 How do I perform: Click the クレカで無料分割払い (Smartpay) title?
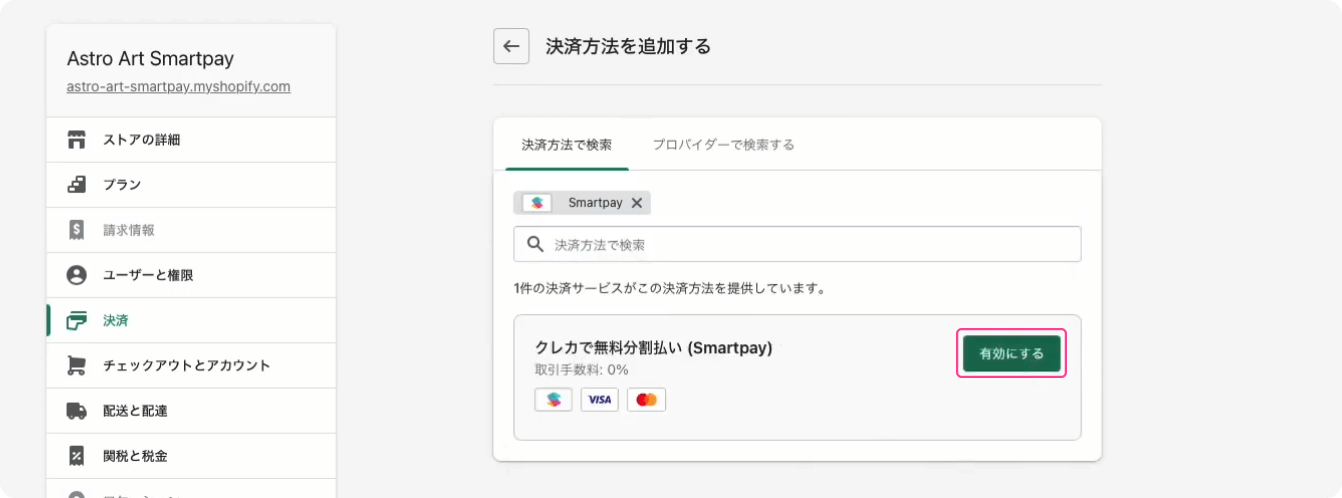point(654,348)
